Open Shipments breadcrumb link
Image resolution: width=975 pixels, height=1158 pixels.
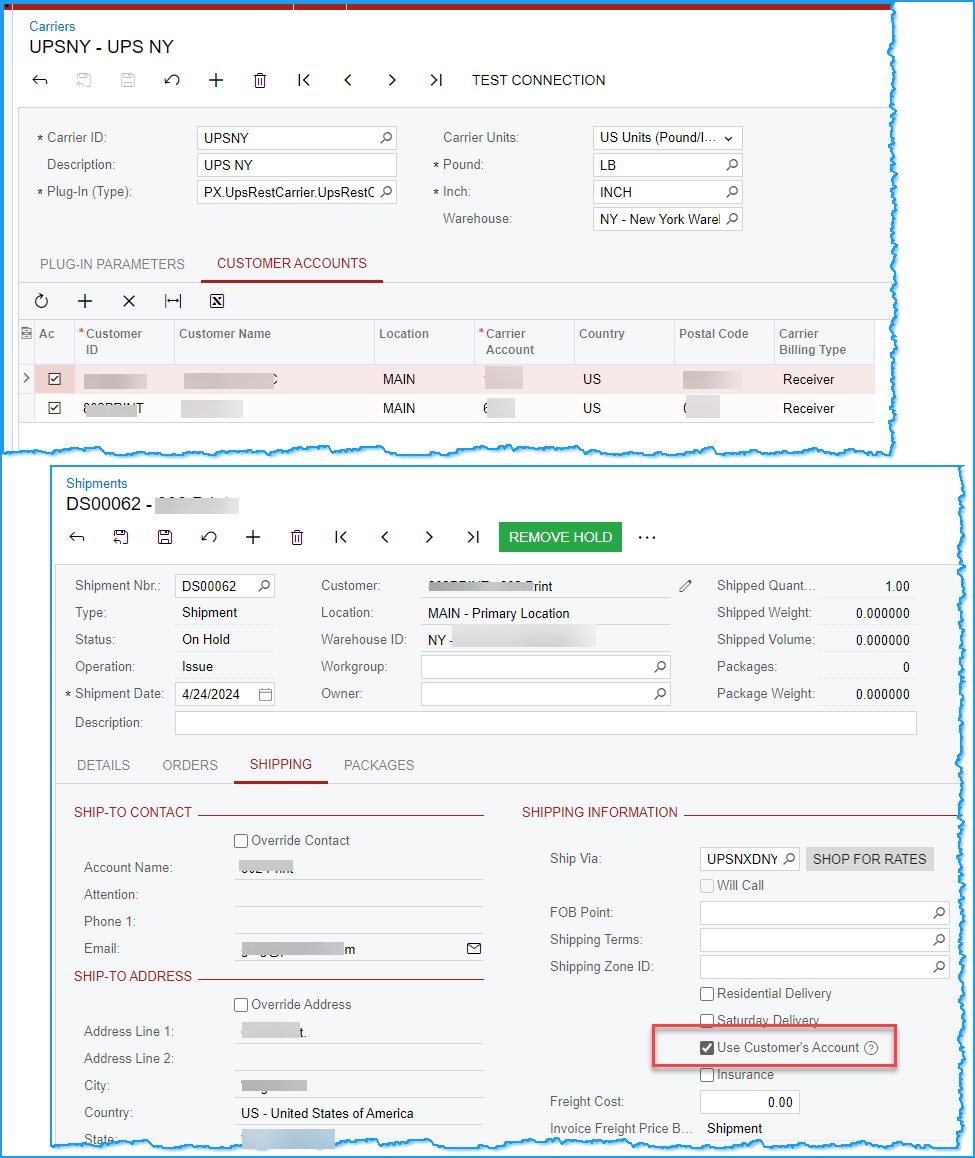(97, 483)
